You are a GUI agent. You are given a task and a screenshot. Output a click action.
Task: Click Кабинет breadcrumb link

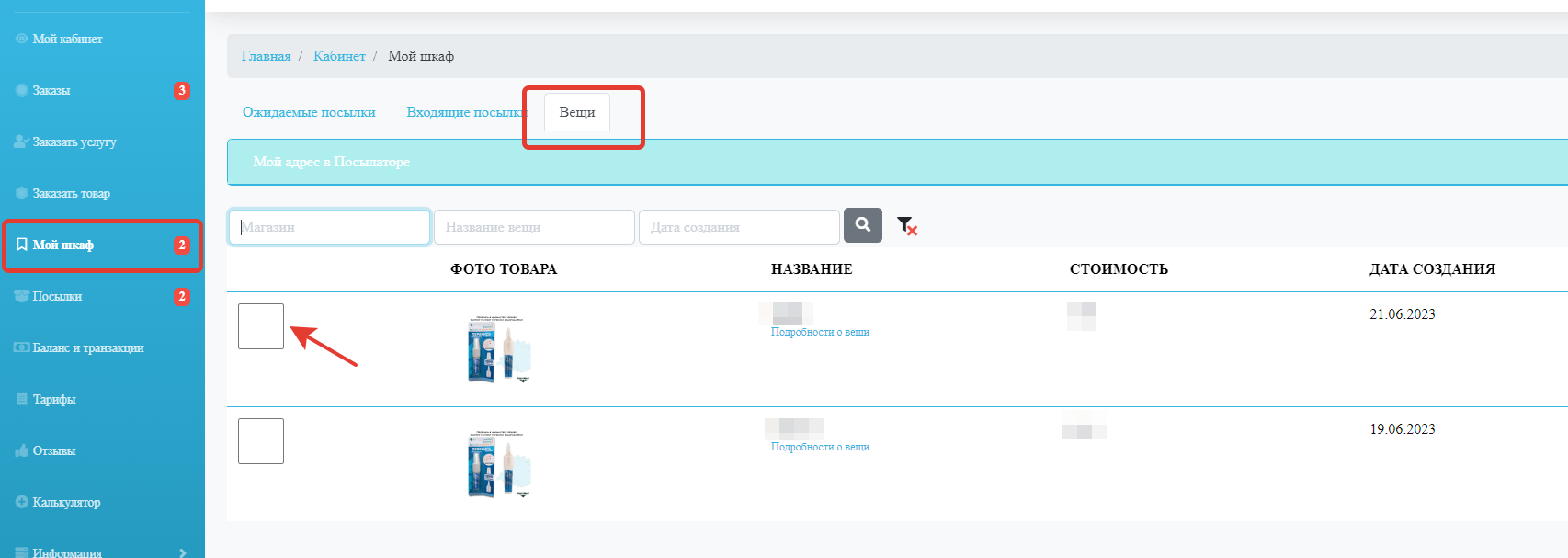pyautogui.click(x=339, y=56)
